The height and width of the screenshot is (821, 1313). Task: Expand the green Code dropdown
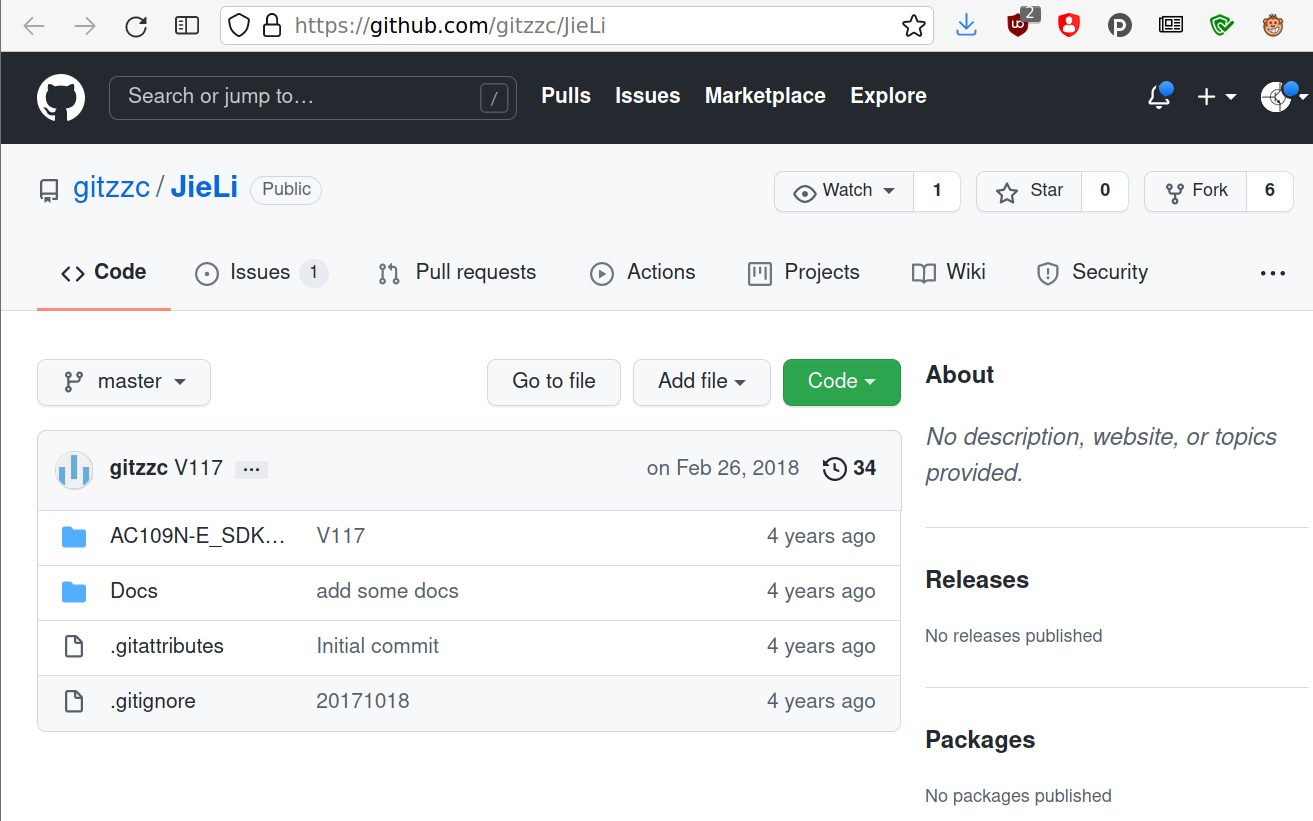point(841,382)
